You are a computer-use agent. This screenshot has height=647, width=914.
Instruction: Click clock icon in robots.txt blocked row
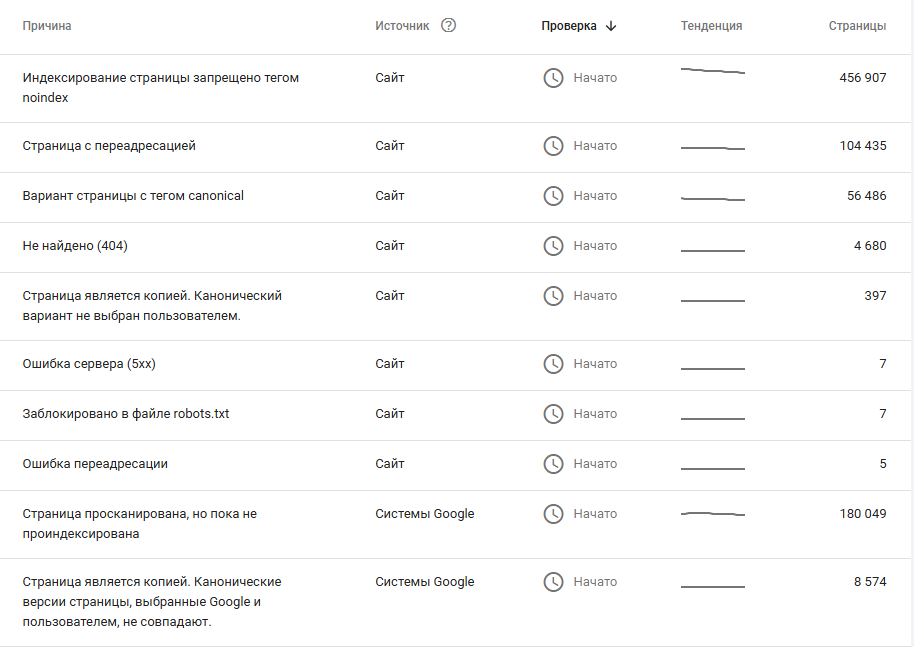[553, 414]
